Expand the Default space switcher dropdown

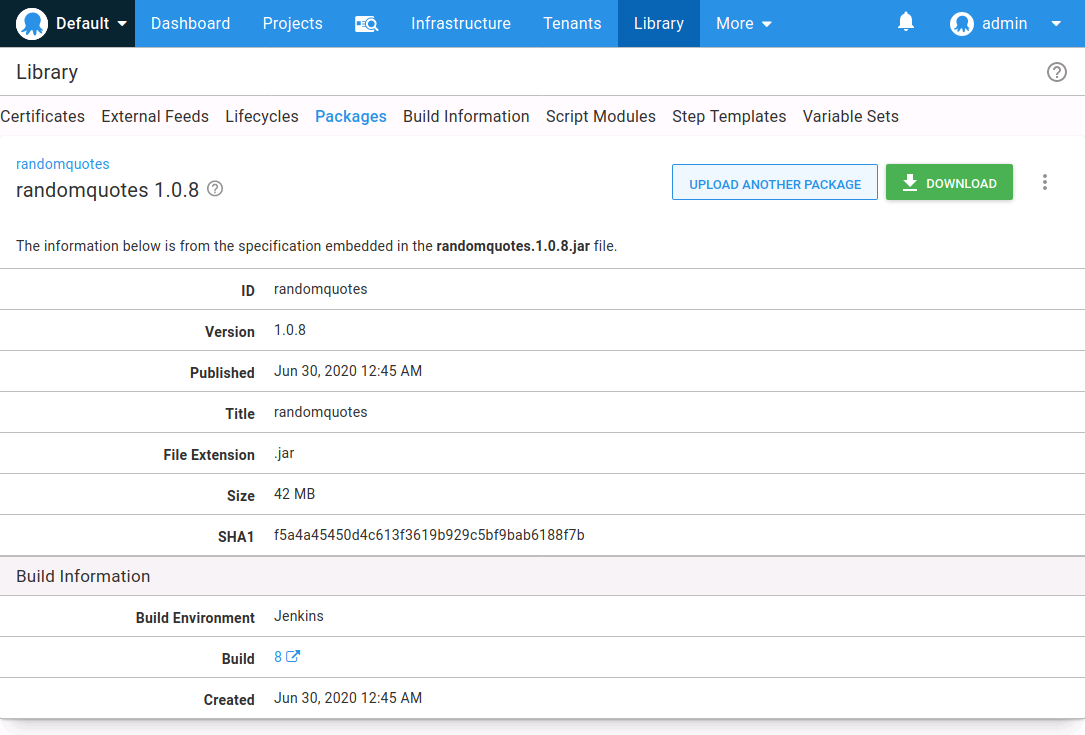point(122,24)
